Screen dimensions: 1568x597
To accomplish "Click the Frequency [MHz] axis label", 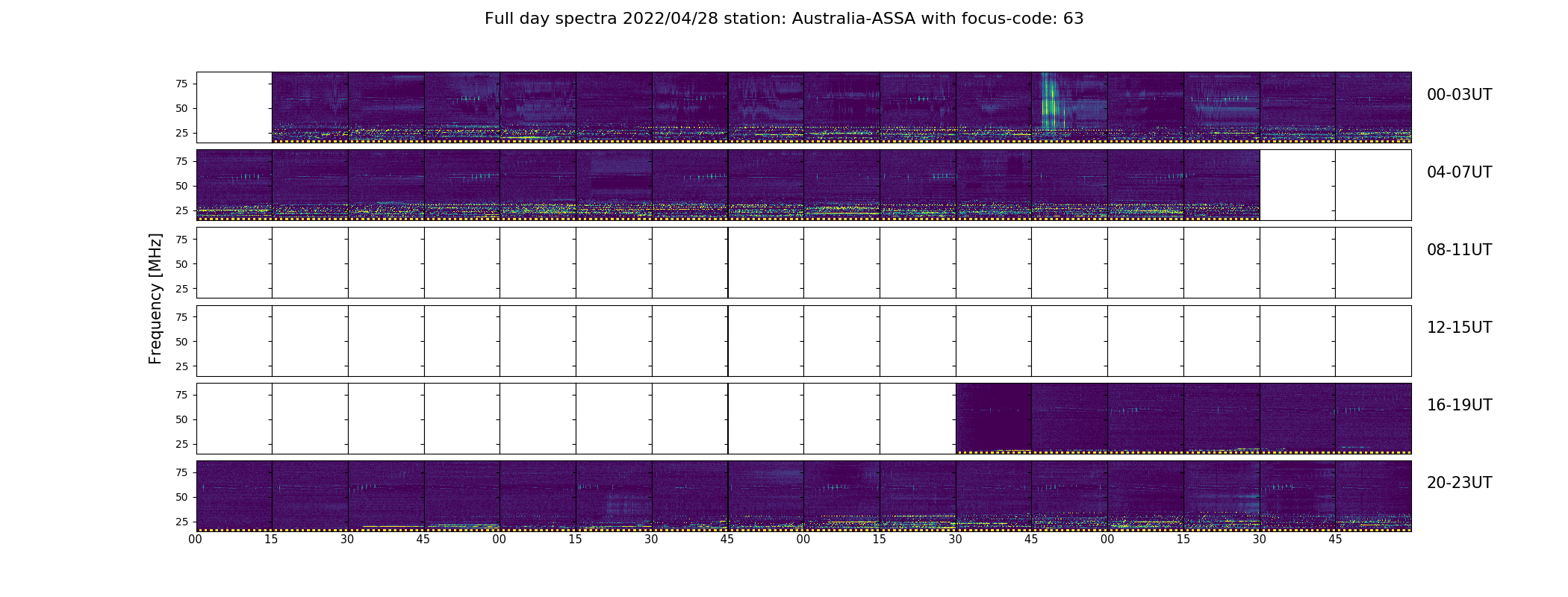I will coord(155,299).
